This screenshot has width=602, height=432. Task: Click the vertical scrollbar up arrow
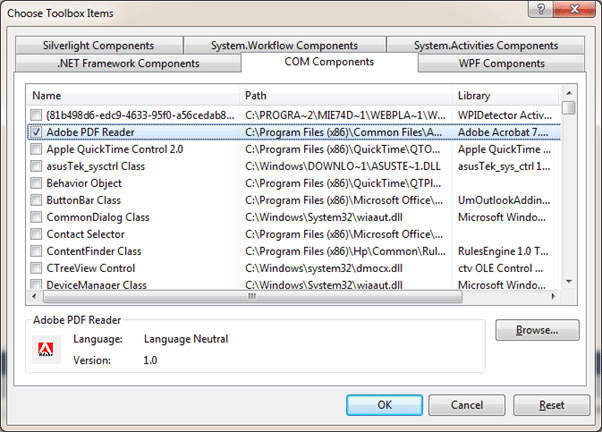[569, 93]
